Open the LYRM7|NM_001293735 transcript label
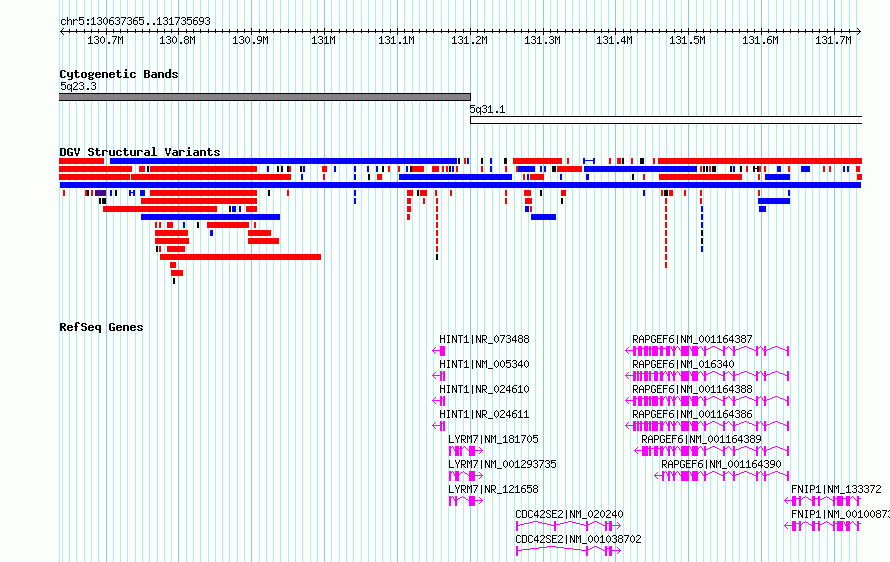Image resolution: width=890 pixels, height=562 pixels. [502, 464]
